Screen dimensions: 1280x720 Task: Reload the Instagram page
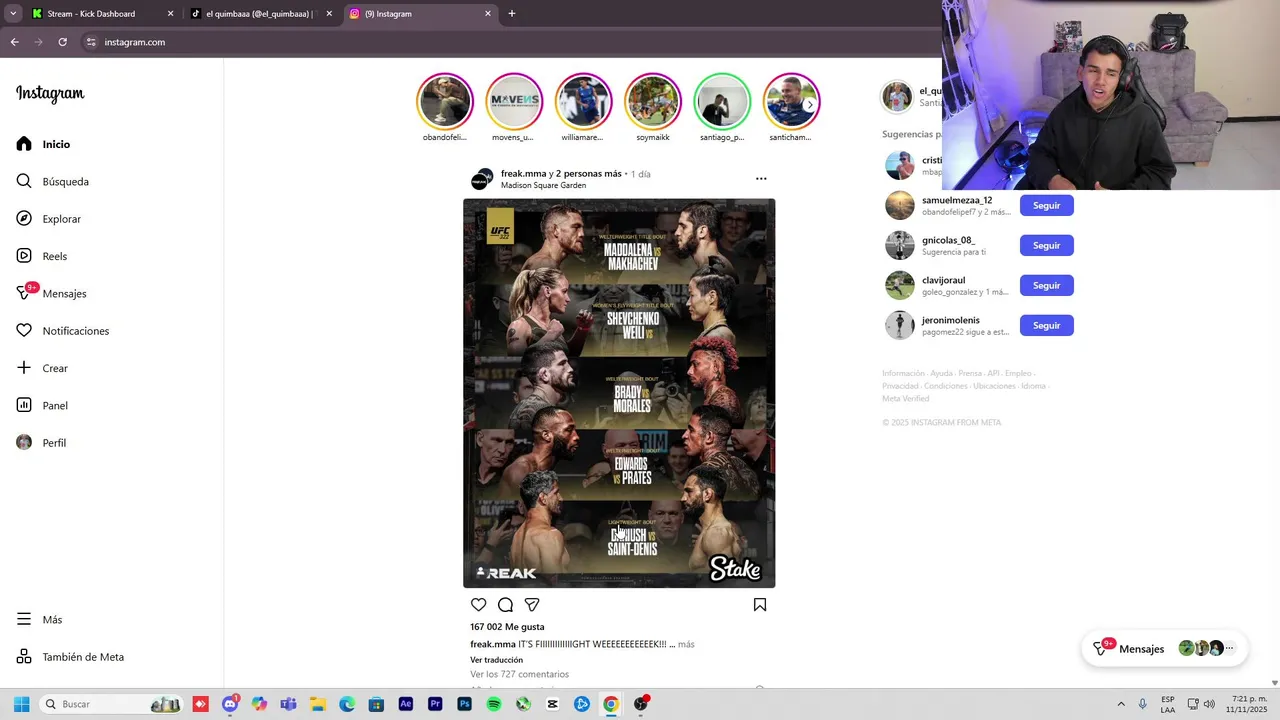pyautogui.click(x=62, y=42)
